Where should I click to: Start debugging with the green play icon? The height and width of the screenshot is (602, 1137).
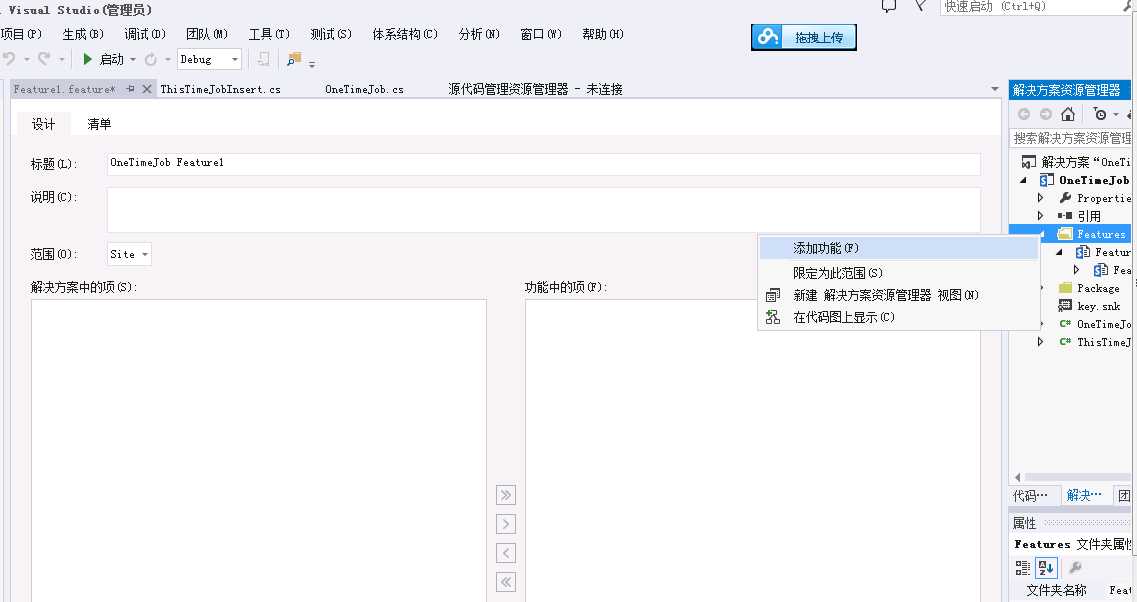[87, 59]
